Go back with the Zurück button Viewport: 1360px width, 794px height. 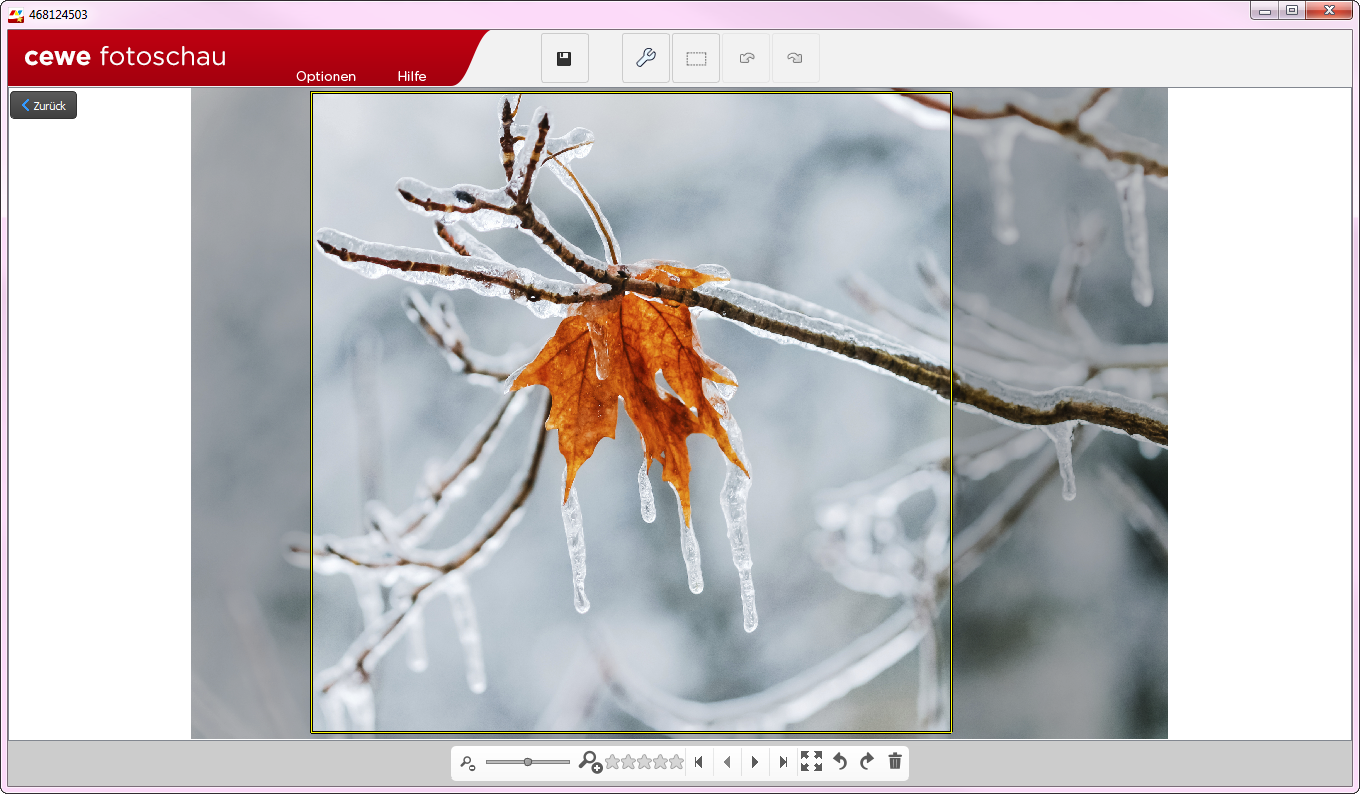(43, 105)
